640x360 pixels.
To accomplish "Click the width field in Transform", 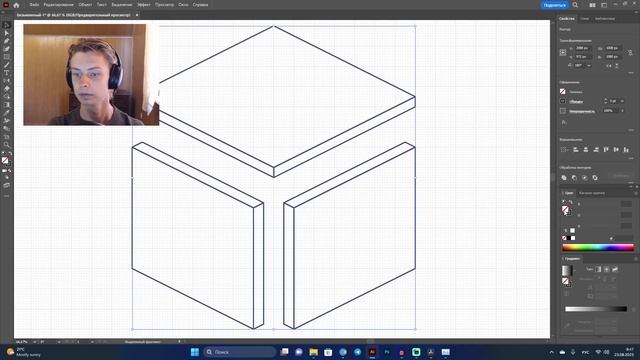I will (x=613, y=48).
